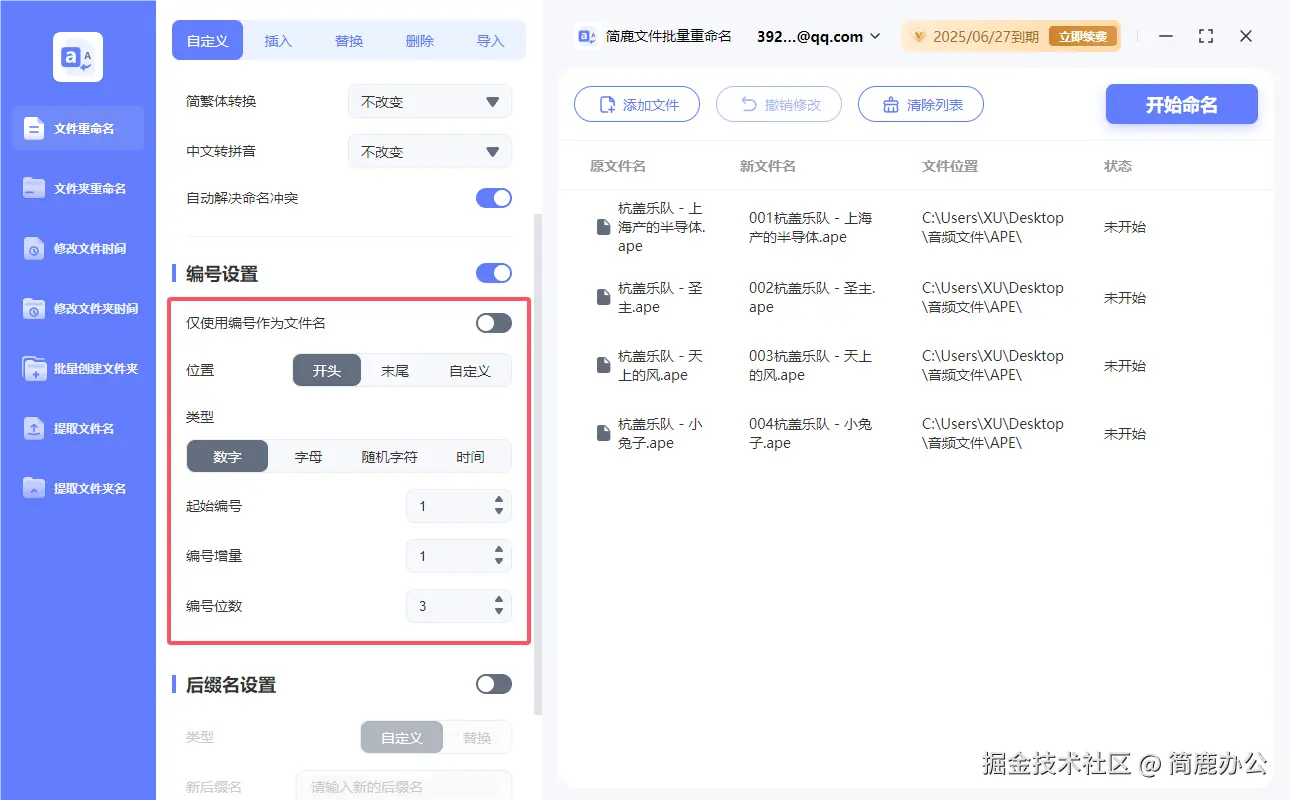Disable 自动解决命名冲突
Screen dimensions: 1290x800
[493, 198]
